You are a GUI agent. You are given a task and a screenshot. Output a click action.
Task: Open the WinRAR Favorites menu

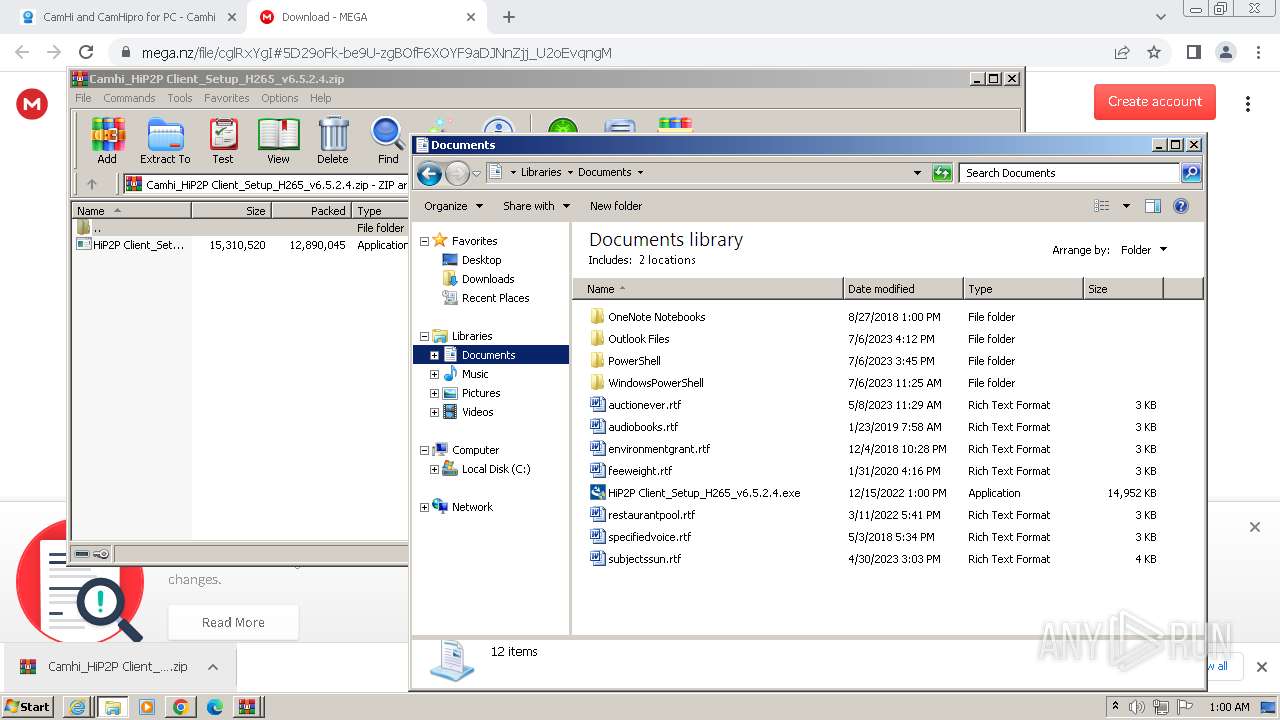point(227,98)
